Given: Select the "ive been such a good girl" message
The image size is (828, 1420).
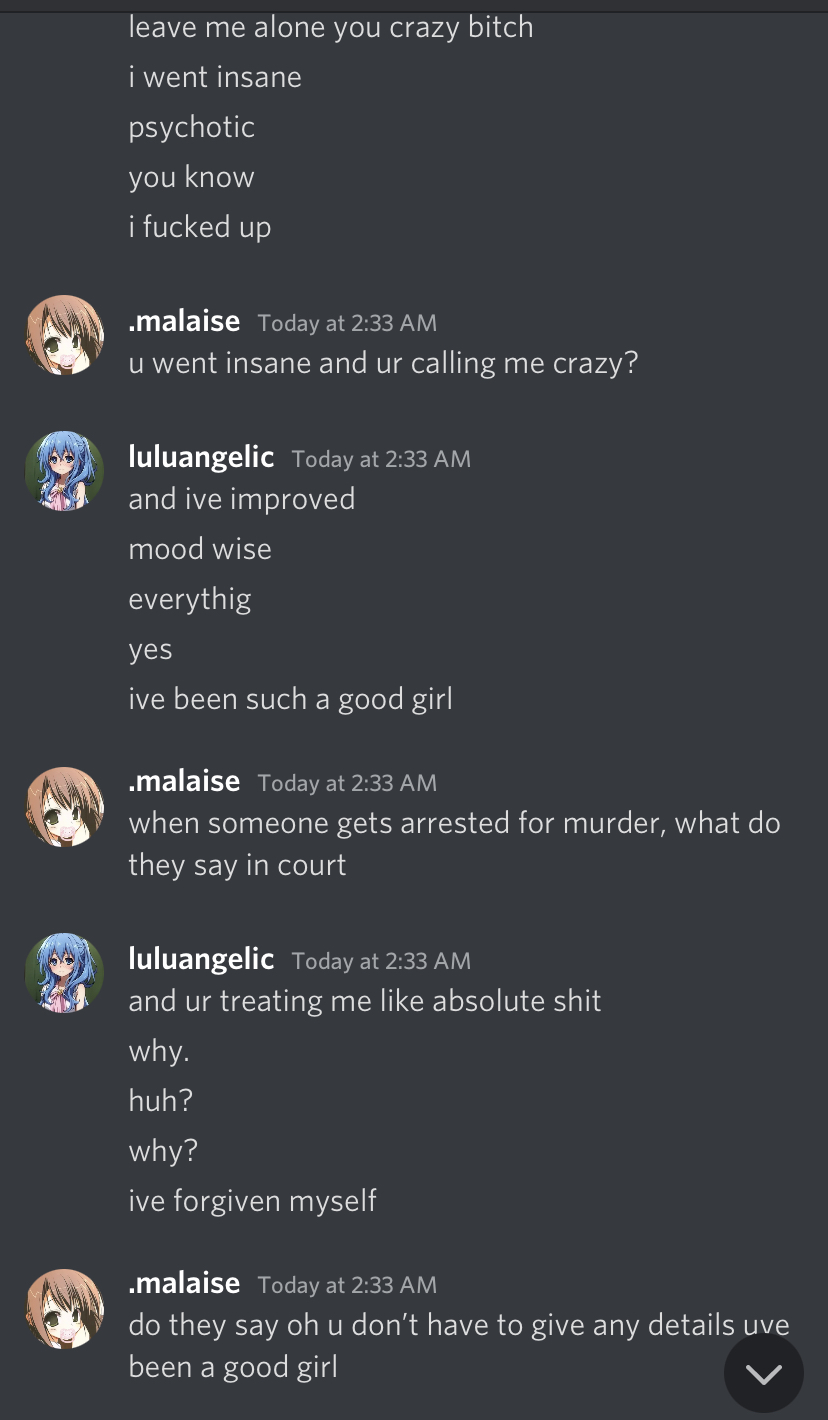Looking at the screenshot, I should 291,699.
